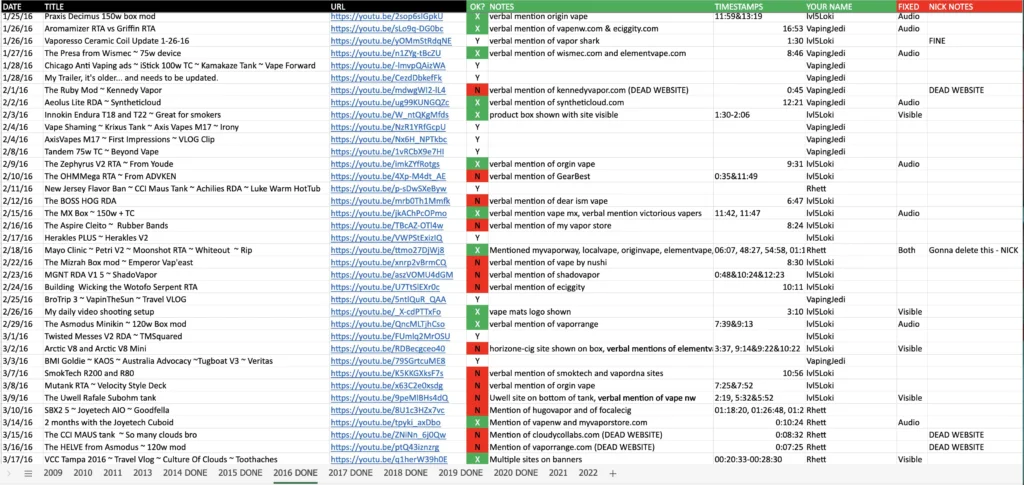
Task: Click the add new sheet plus icon
Action: (x=612, y=473)
